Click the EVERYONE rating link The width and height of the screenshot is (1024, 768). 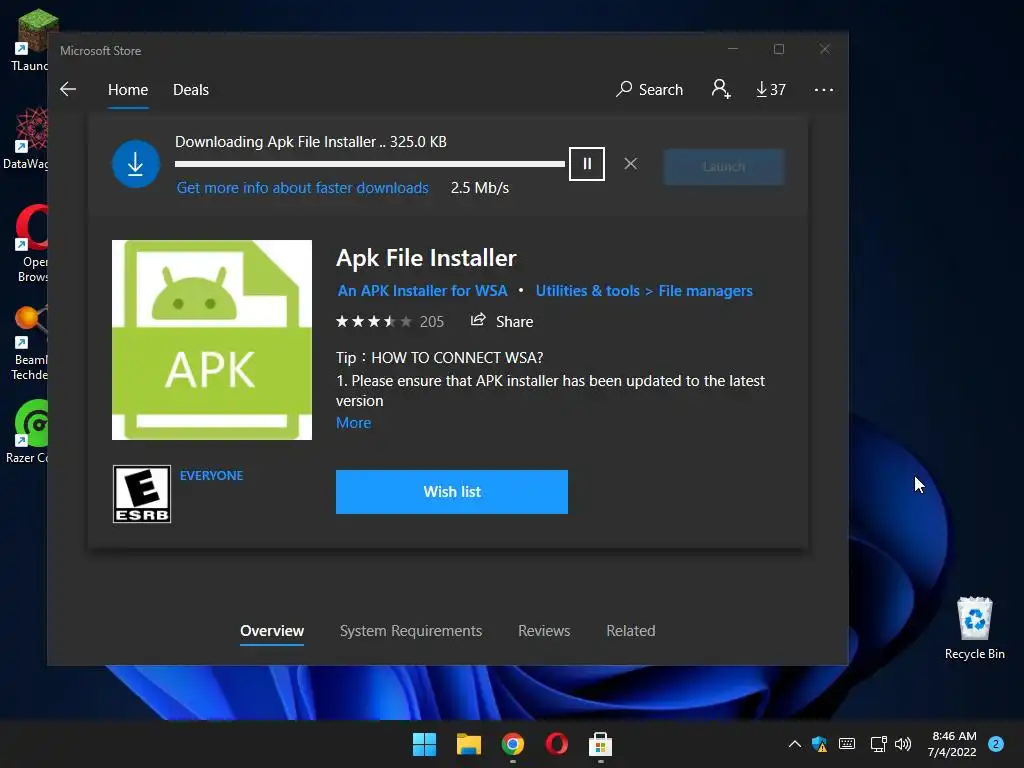(x=212, y=475)
